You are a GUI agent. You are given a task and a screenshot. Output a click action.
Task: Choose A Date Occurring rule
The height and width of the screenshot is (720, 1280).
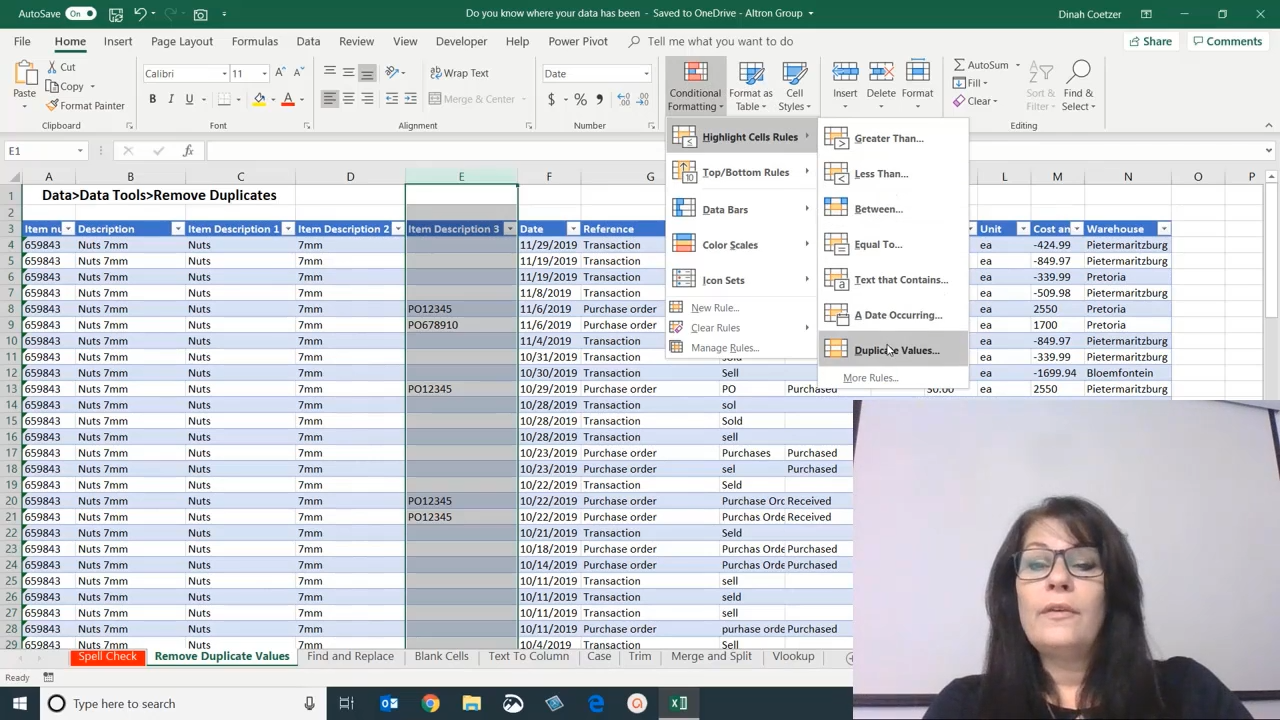click(x=894, y=315)
